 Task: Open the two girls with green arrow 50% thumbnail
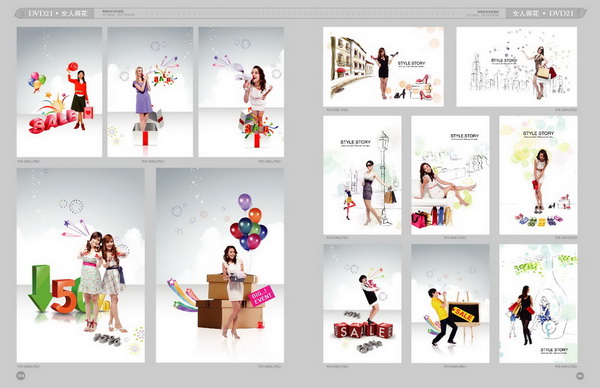(x=81, y=265)
